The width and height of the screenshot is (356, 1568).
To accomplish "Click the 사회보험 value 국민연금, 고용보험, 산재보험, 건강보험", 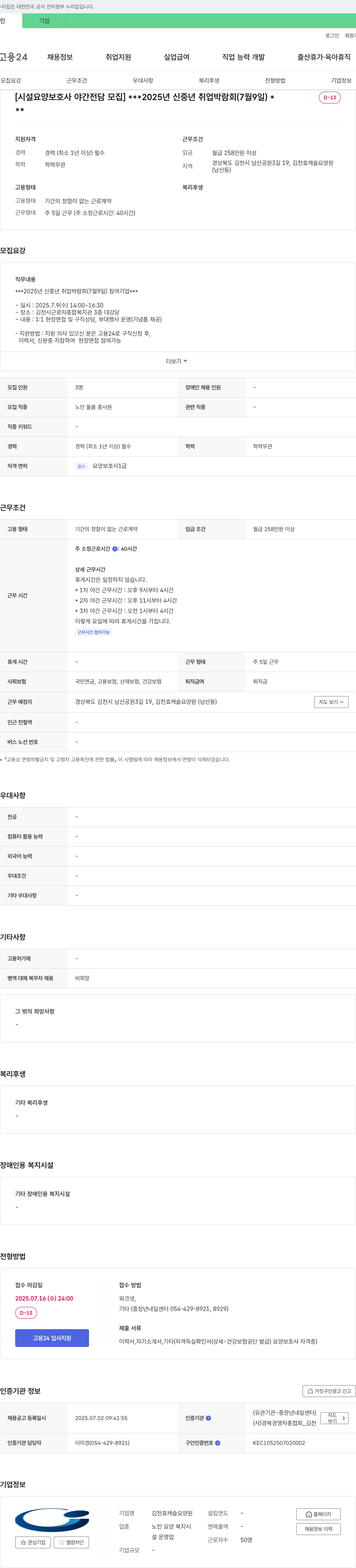I will [x=118, y=682].
